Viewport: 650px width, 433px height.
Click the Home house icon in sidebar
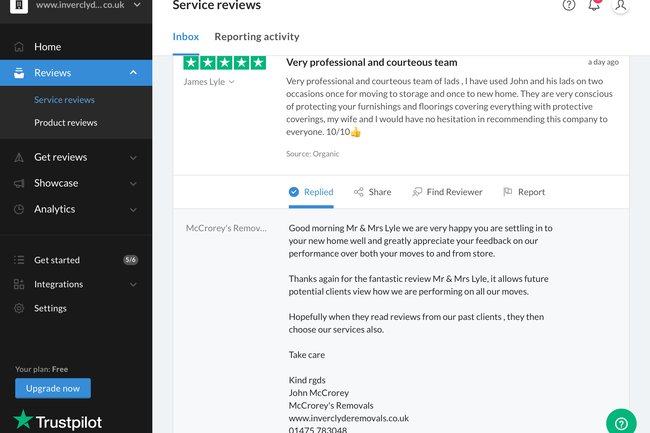pyautogui.click(x=19, y=47)
